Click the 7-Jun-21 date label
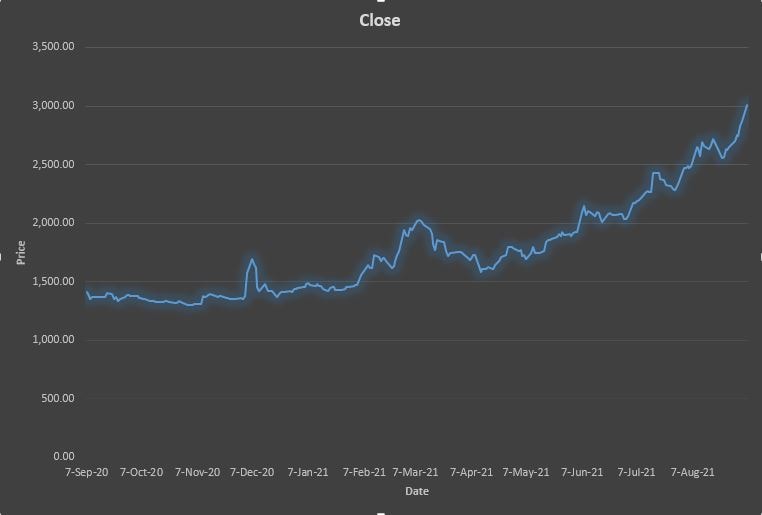The image size is (762, 515). [582, 472]
